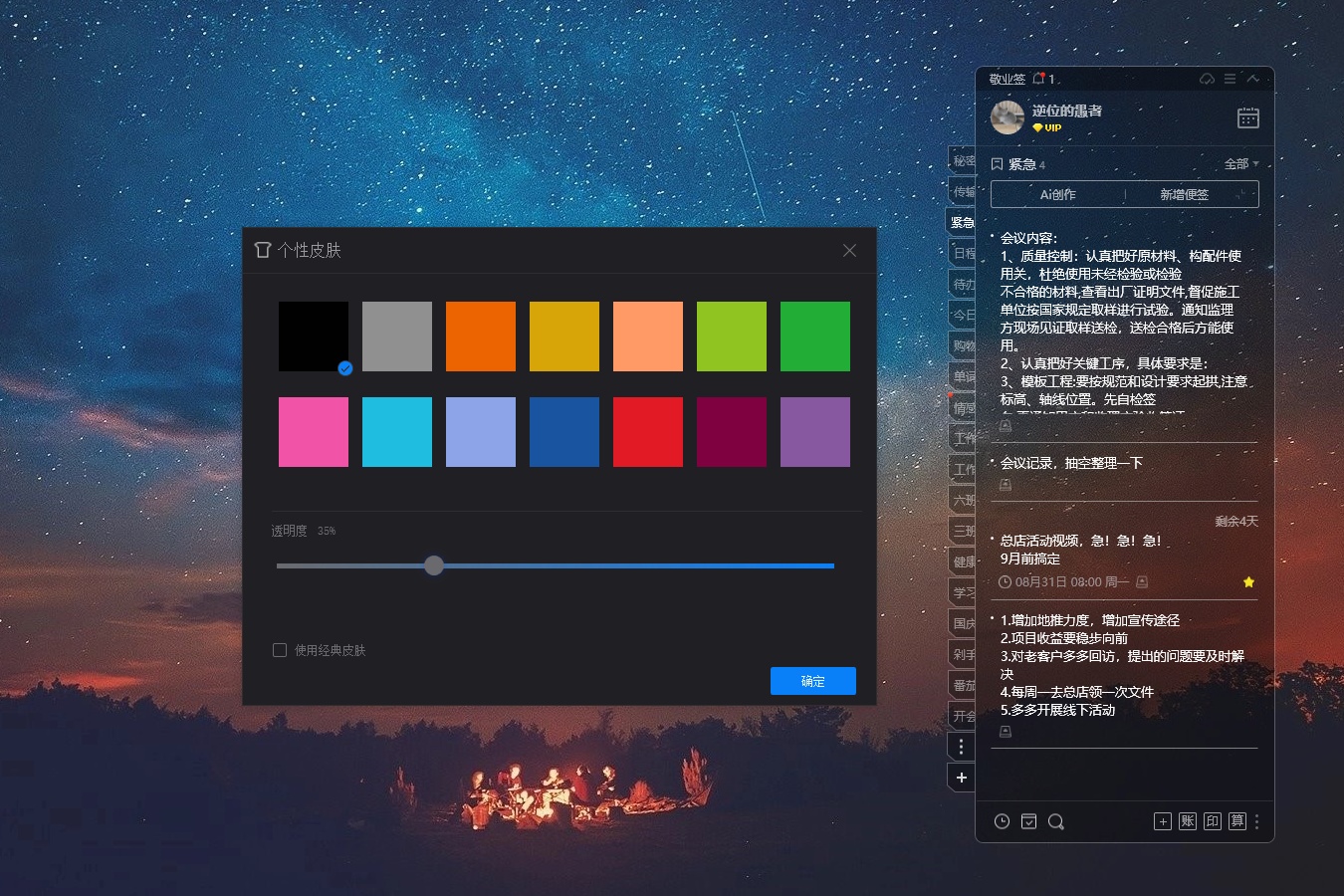
Task: Click the 算 calculator icon in the bottom toolbar
Action: [x=1236, y=821]
